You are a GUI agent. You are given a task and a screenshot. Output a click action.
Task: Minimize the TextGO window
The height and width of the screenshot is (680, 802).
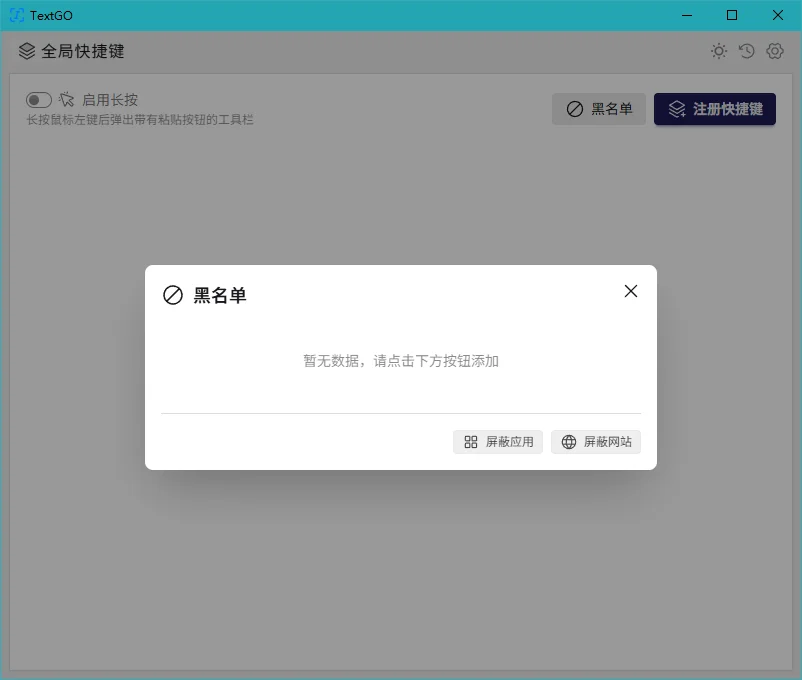[x=687, y=15]
